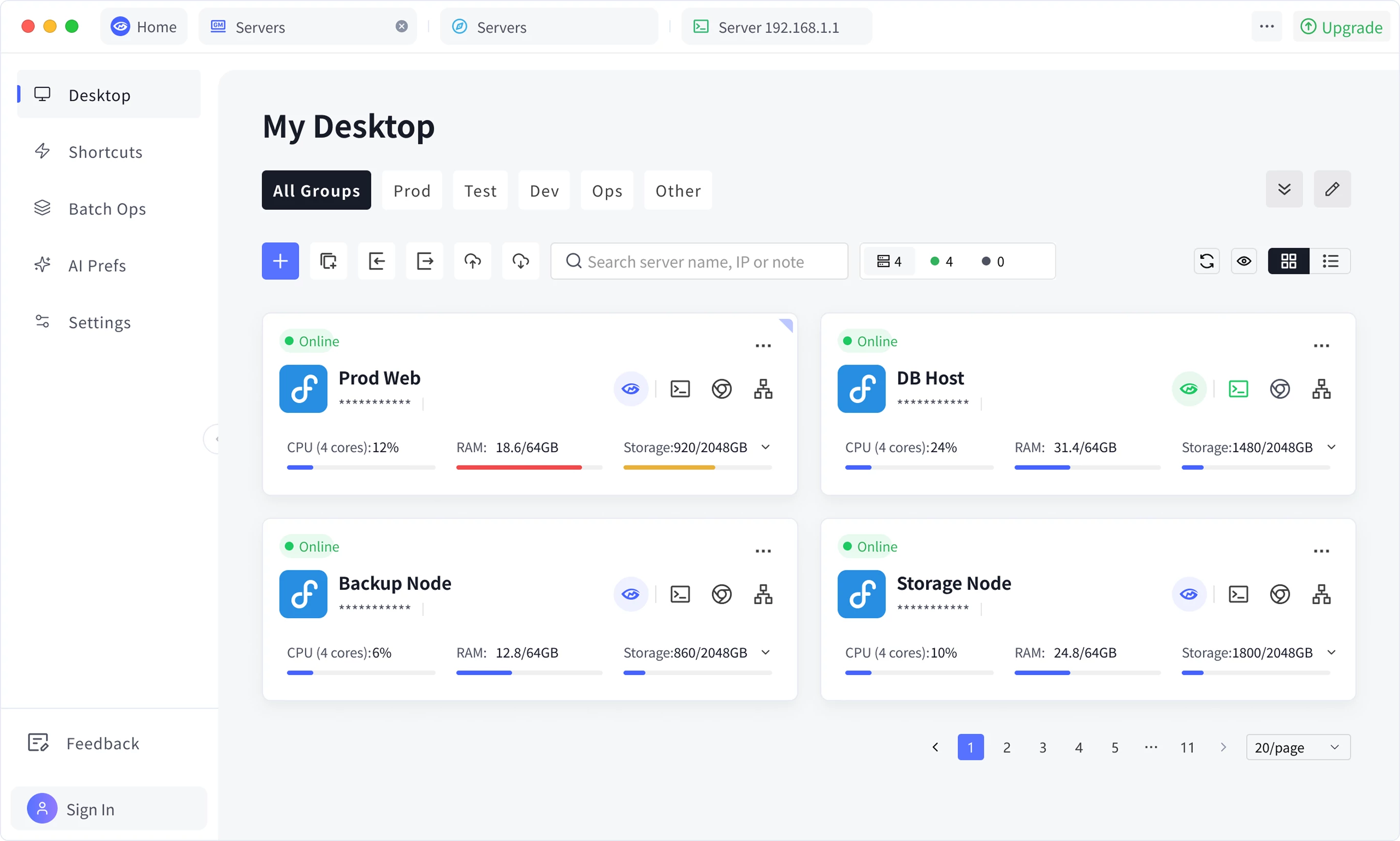Select the Ops group tab
1400x841 pixels.
pyautogui.click(x=607, y=190)
